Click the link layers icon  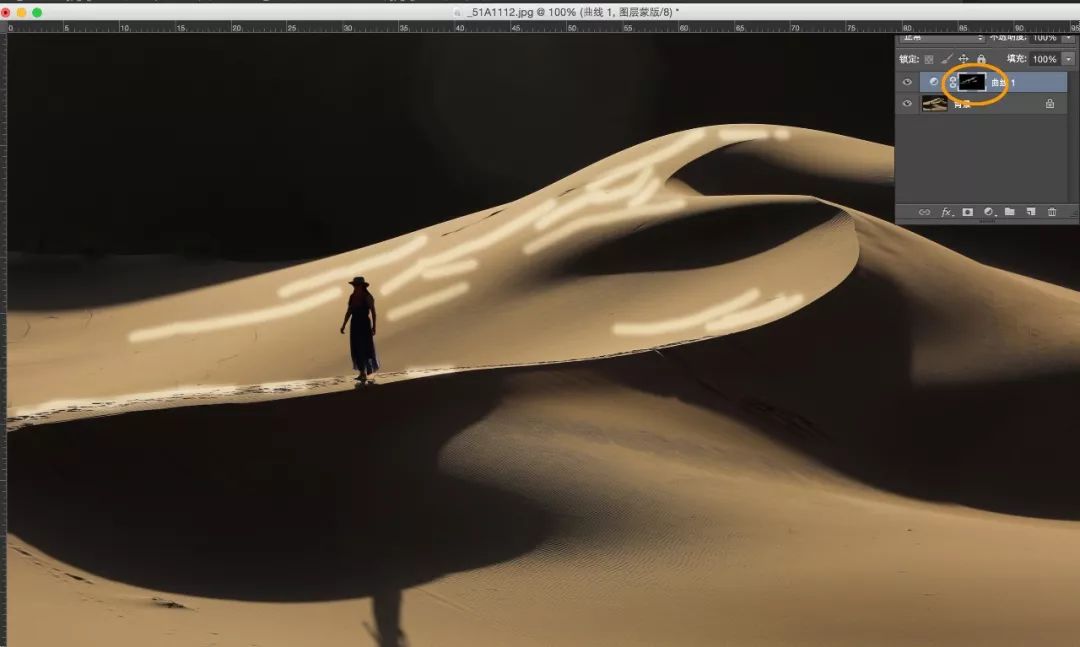coord(924,212)
